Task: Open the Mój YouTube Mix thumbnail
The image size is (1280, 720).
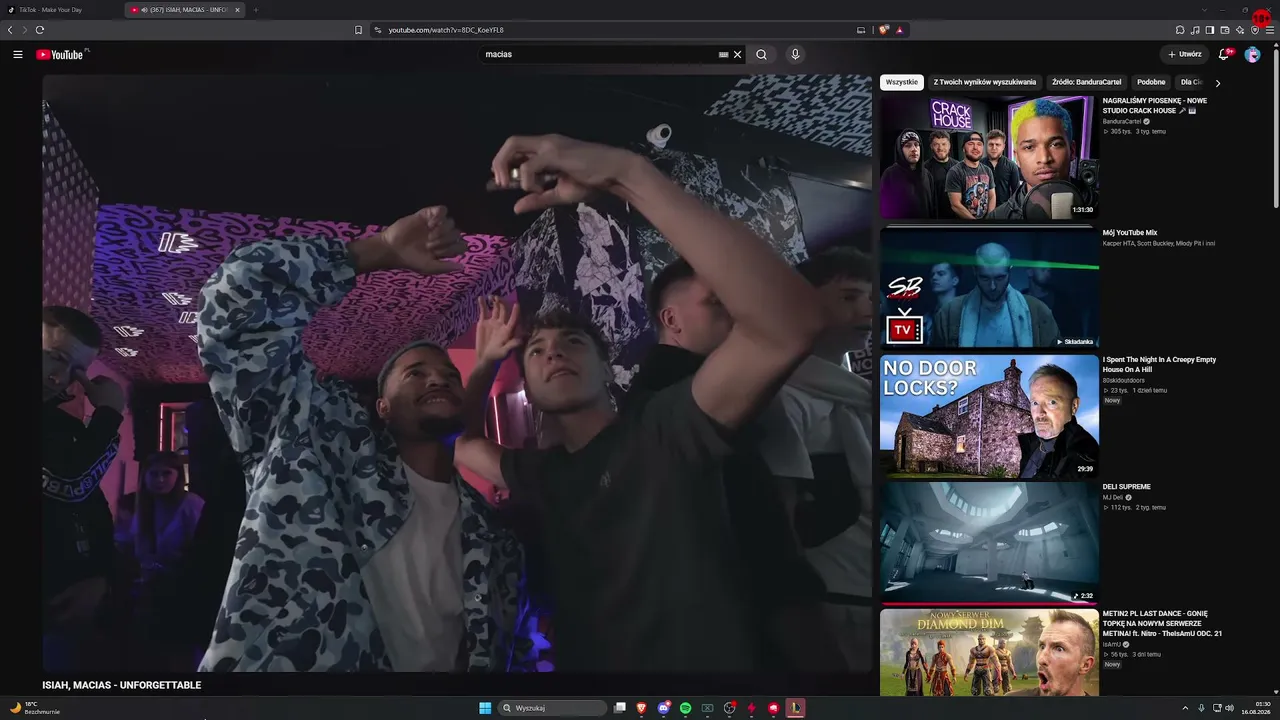Action: click(989, 286)
